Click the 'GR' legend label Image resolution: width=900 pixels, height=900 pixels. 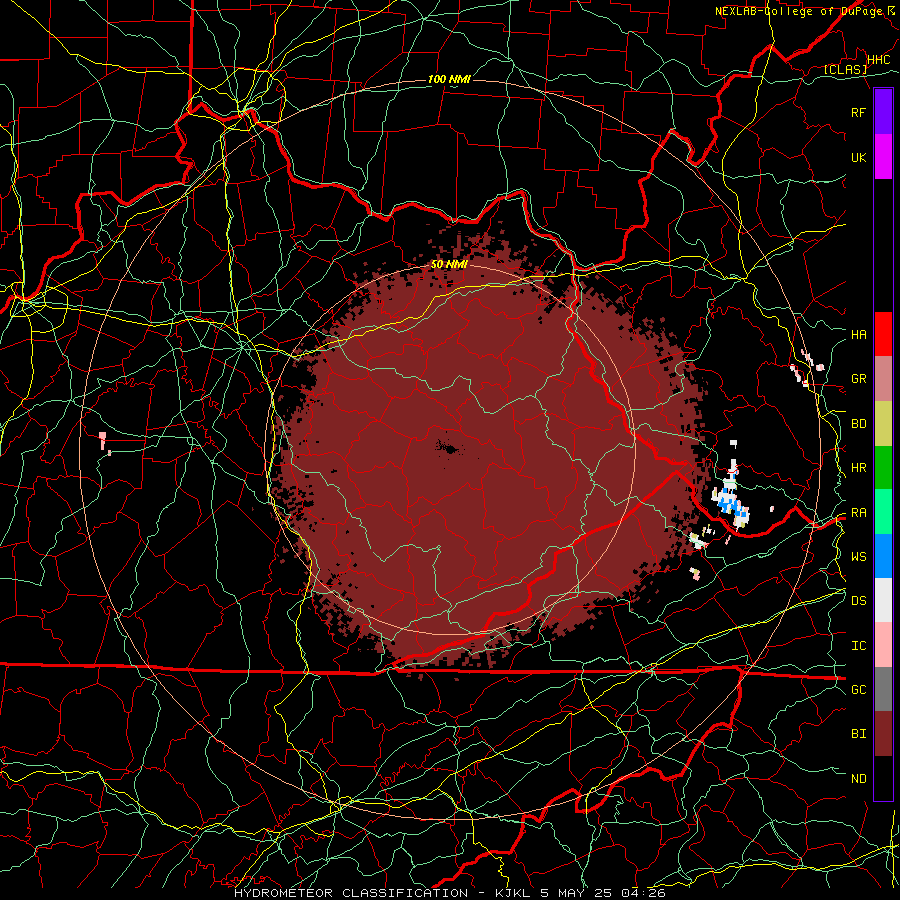[858, 379]
